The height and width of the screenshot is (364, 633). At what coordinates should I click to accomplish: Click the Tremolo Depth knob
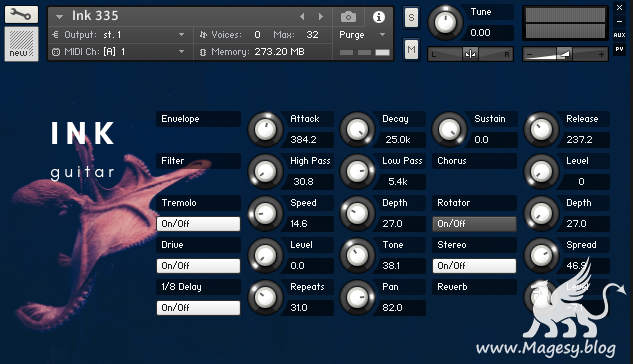pos(357,213)
